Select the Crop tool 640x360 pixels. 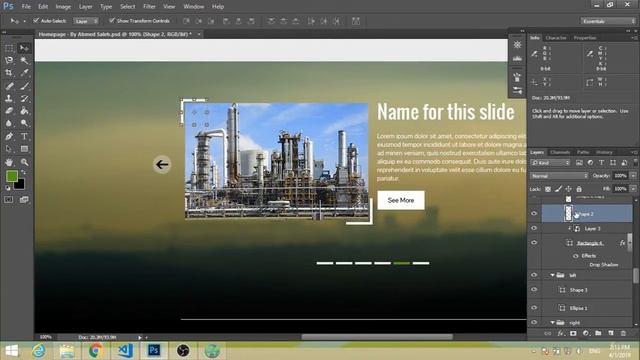(x=9, y=73)
